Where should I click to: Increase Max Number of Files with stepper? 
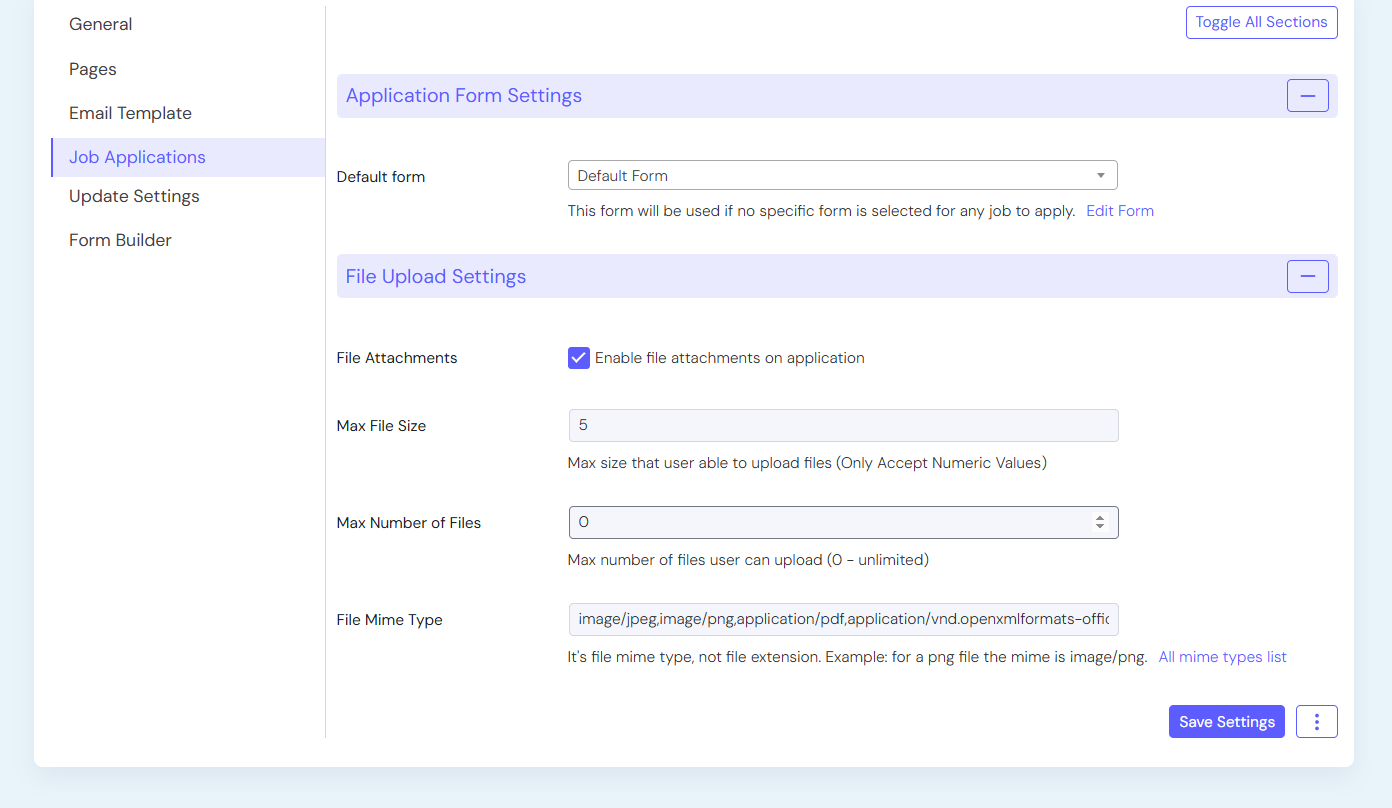point(1100,518)
